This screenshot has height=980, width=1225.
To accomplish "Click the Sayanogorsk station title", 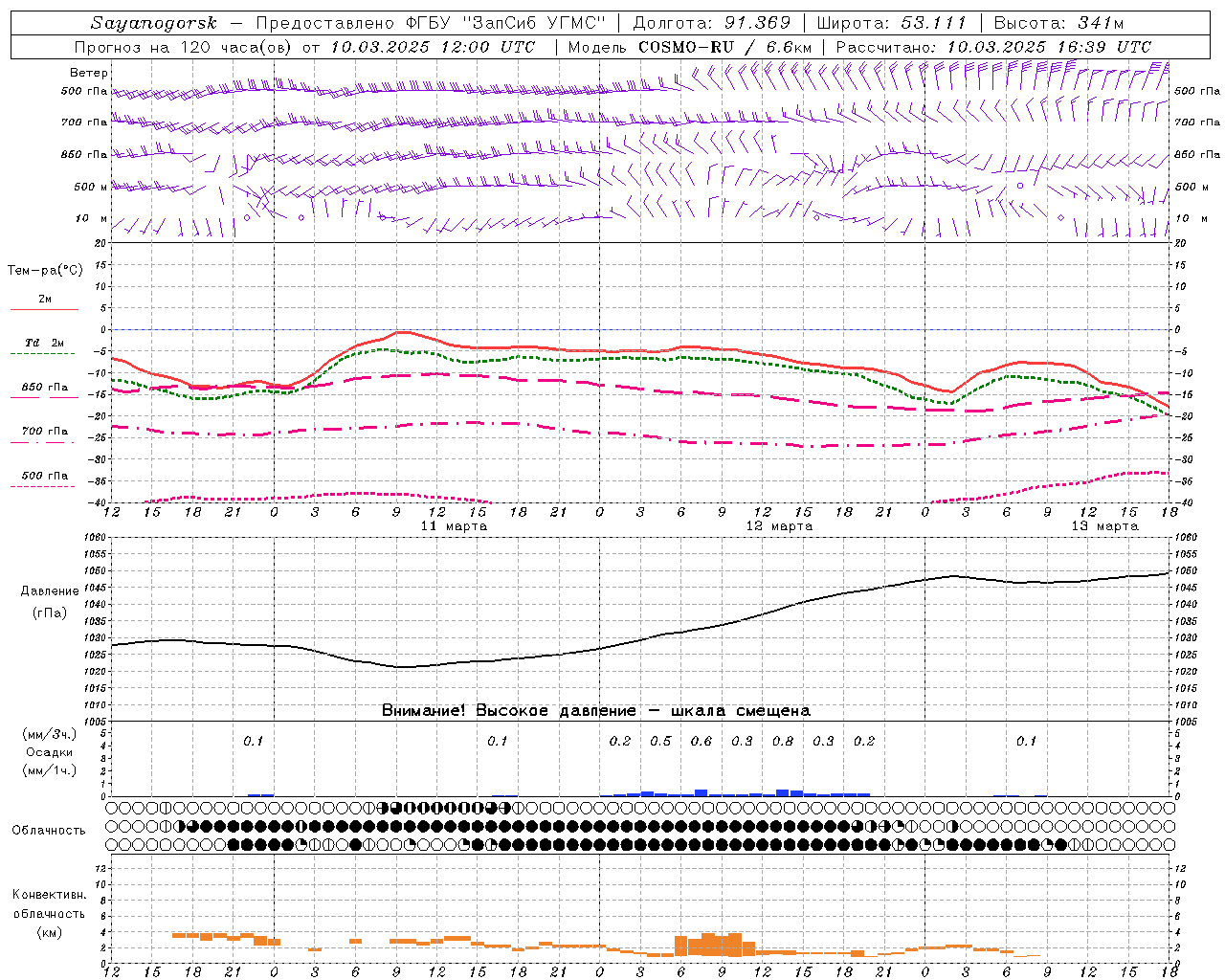I will (154, 23).
